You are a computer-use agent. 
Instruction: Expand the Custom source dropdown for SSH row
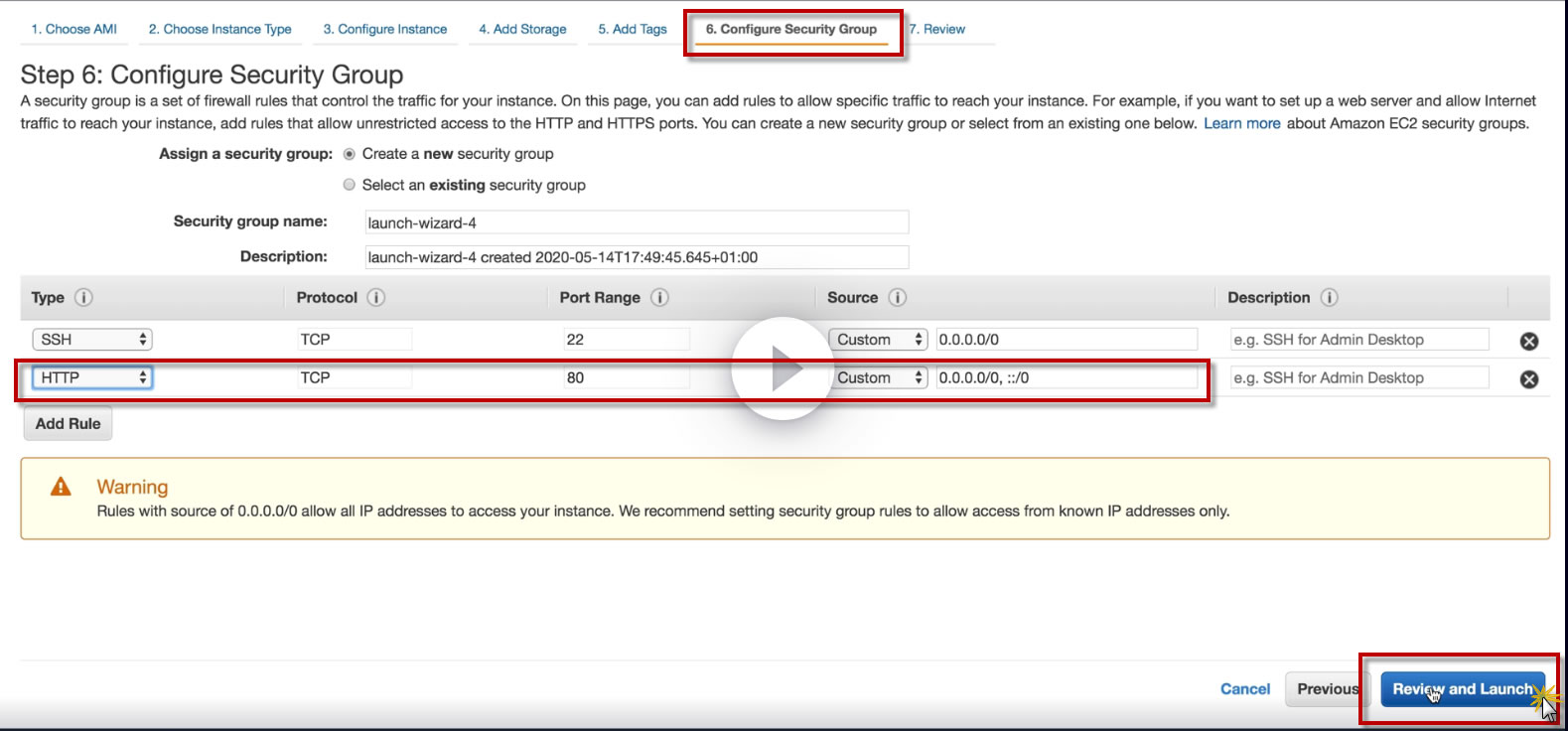click(878, 340)
